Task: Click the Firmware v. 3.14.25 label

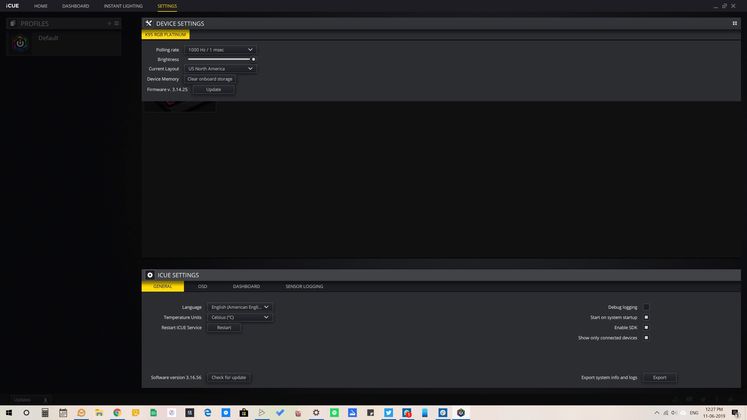Action: 167,90
